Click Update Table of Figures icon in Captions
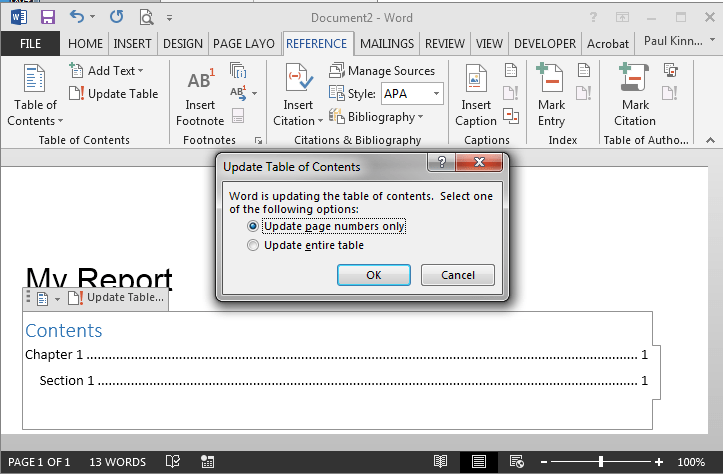Image resolution: width=723 pixels, height=474 pixels. point(510,93)
